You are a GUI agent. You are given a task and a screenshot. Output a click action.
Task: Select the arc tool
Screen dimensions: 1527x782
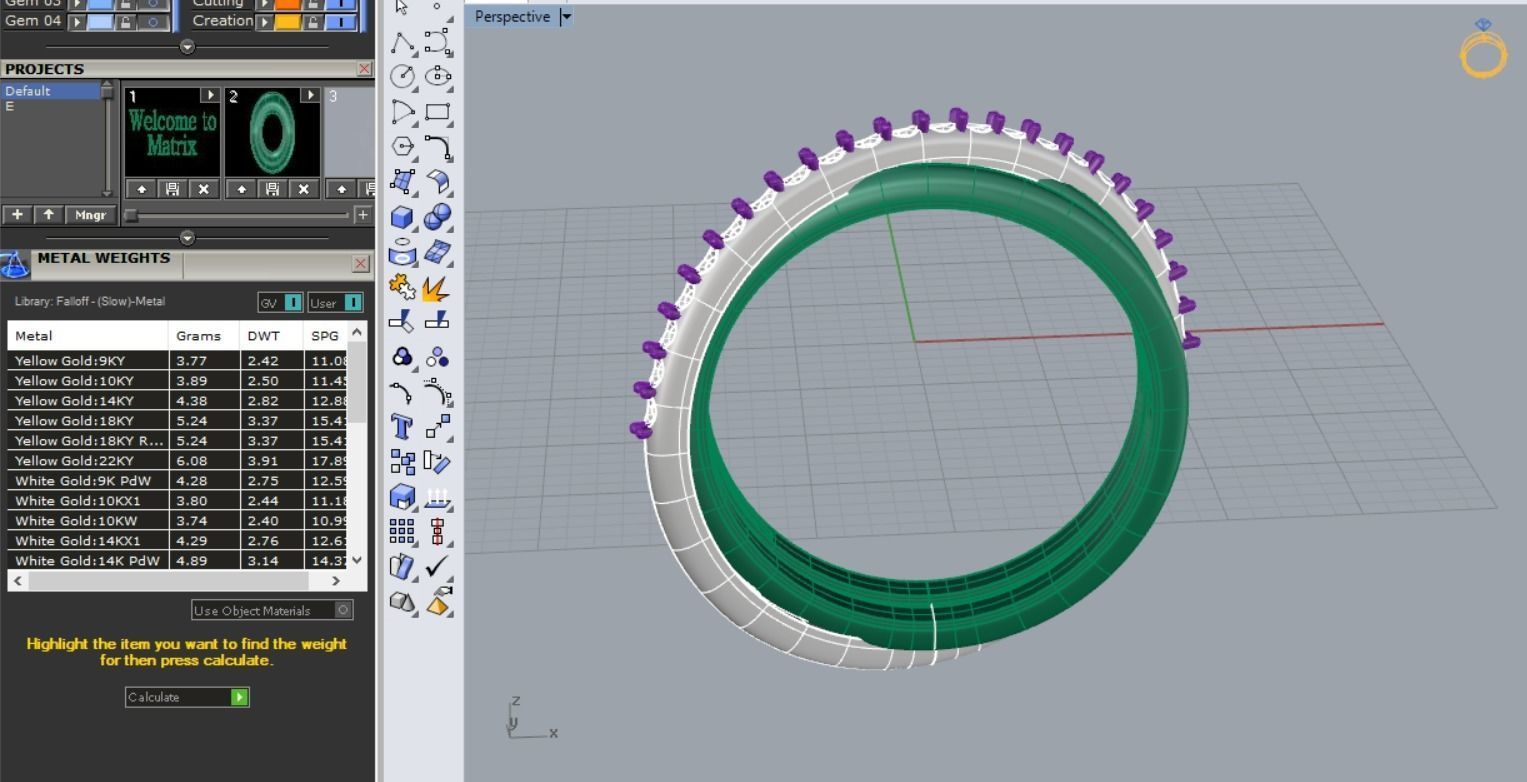pyautogui.click(x=403, y=112)
